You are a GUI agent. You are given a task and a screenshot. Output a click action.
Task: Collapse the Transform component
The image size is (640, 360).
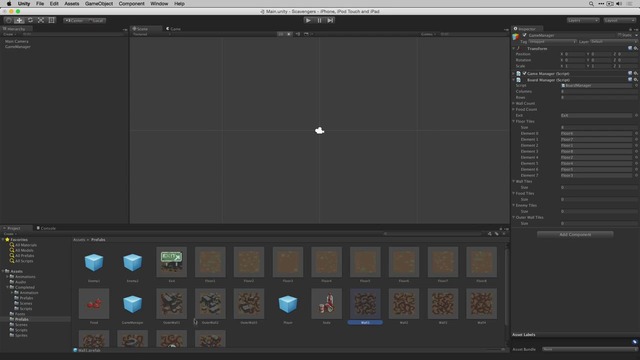click(x=513, y=49)
